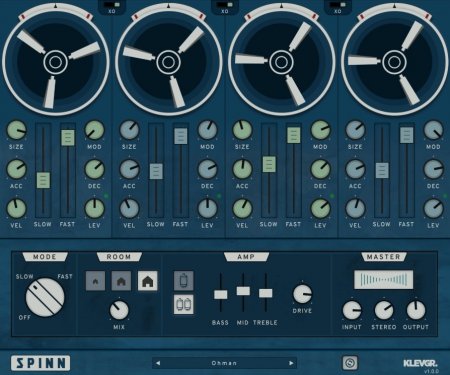Click the first rotor spinning wheel
This screenshot has height=375, width=450.
tap(55, 62)
